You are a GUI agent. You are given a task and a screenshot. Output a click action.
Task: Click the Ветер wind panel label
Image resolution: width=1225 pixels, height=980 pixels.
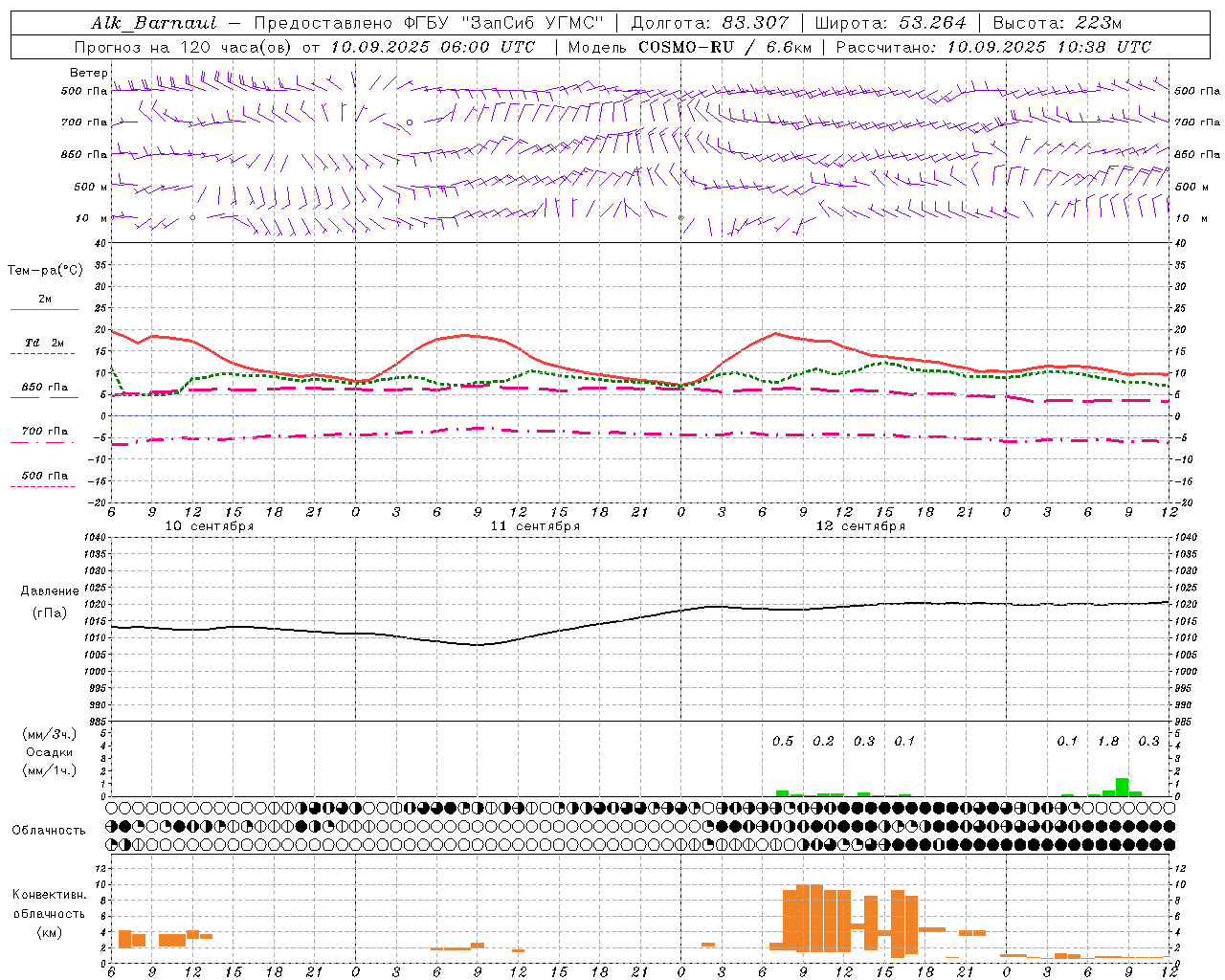click(89, 73)
